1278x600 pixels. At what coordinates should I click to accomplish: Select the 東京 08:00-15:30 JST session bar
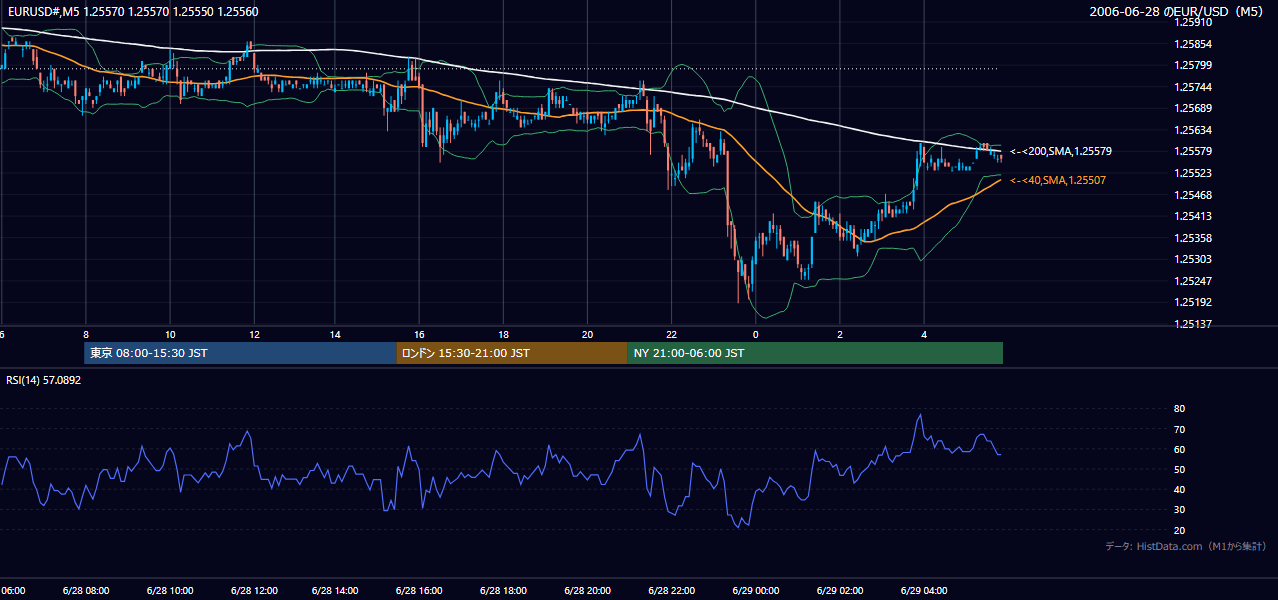pos(240,353)
